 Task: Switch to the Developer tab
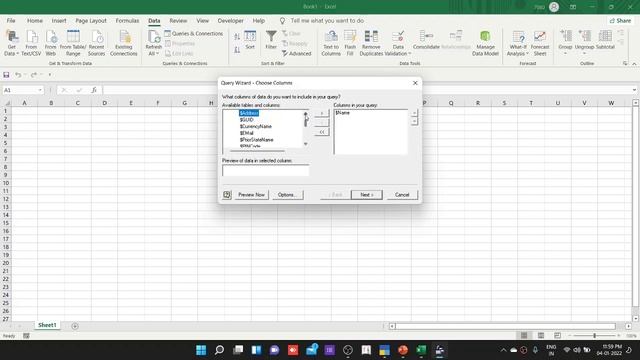point(231,20)
